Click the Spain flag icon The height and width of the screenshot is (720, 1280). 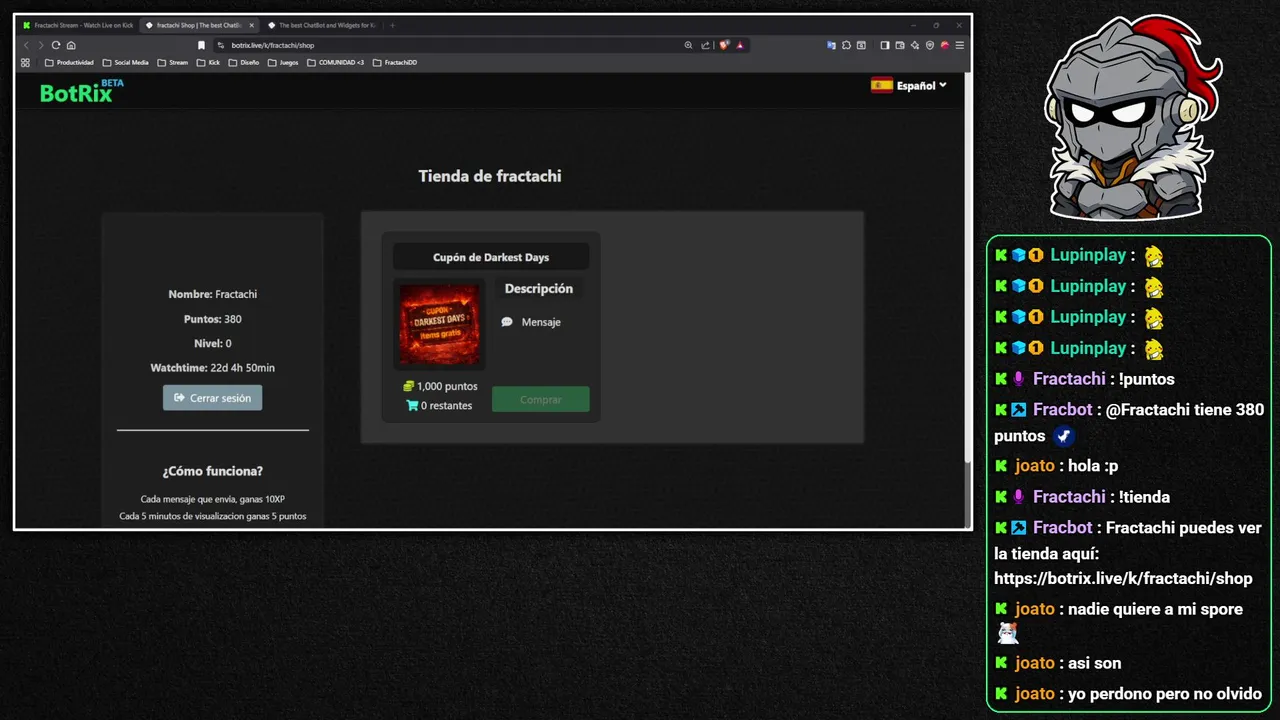pyautogui.click(x=881, y=86)
